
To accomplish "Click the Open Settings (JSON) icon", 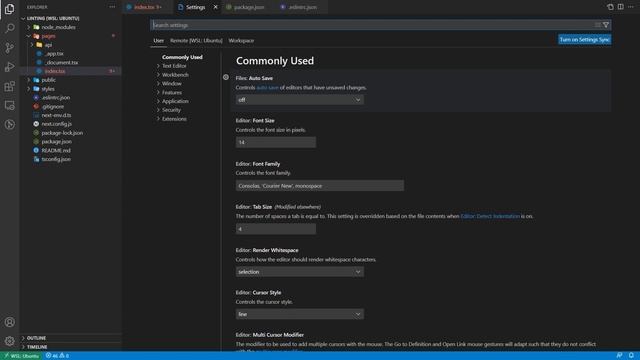I will (610, 7).
